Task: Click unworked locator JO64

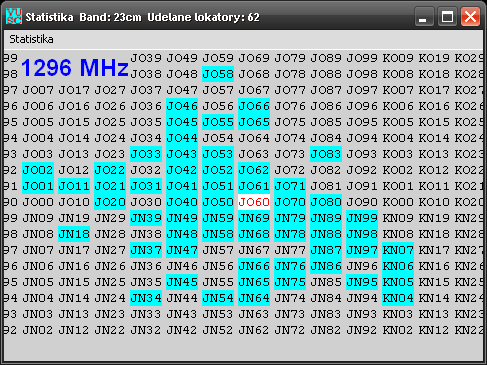Action: [254, 138]
